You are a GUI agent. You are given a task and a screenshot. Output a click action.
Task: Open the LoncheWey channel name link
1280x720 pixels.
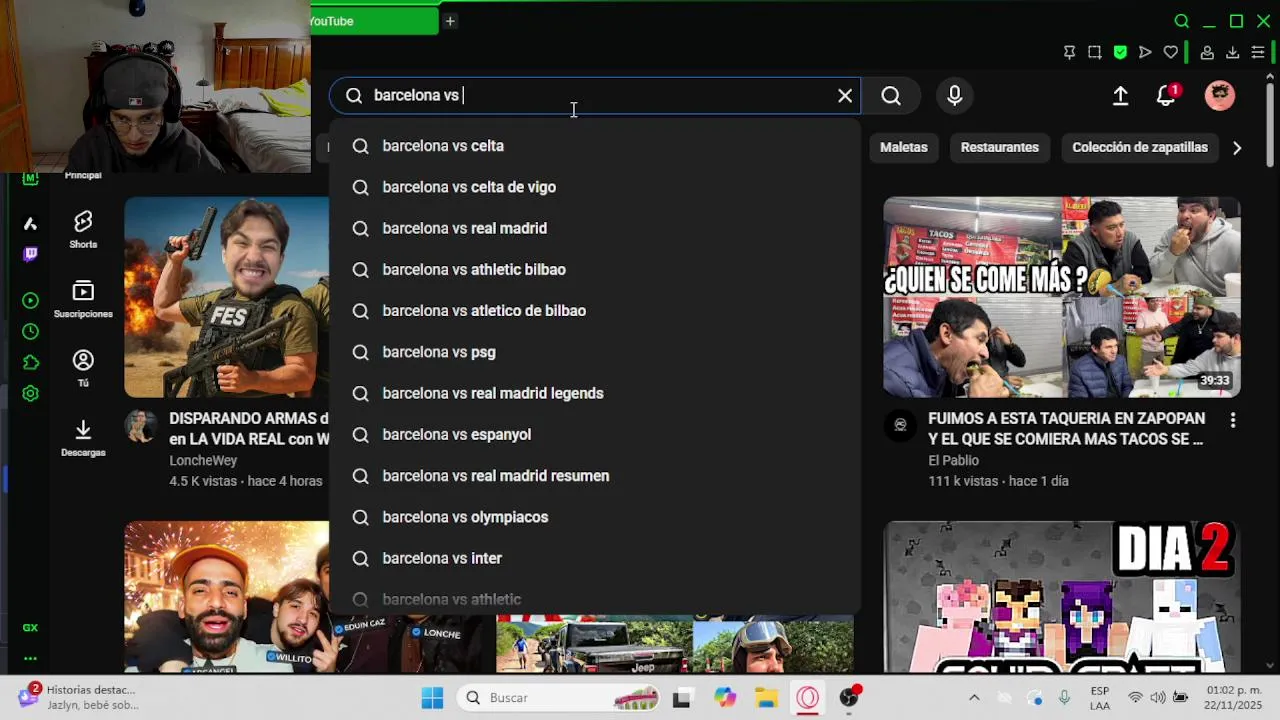pos(203,460)
